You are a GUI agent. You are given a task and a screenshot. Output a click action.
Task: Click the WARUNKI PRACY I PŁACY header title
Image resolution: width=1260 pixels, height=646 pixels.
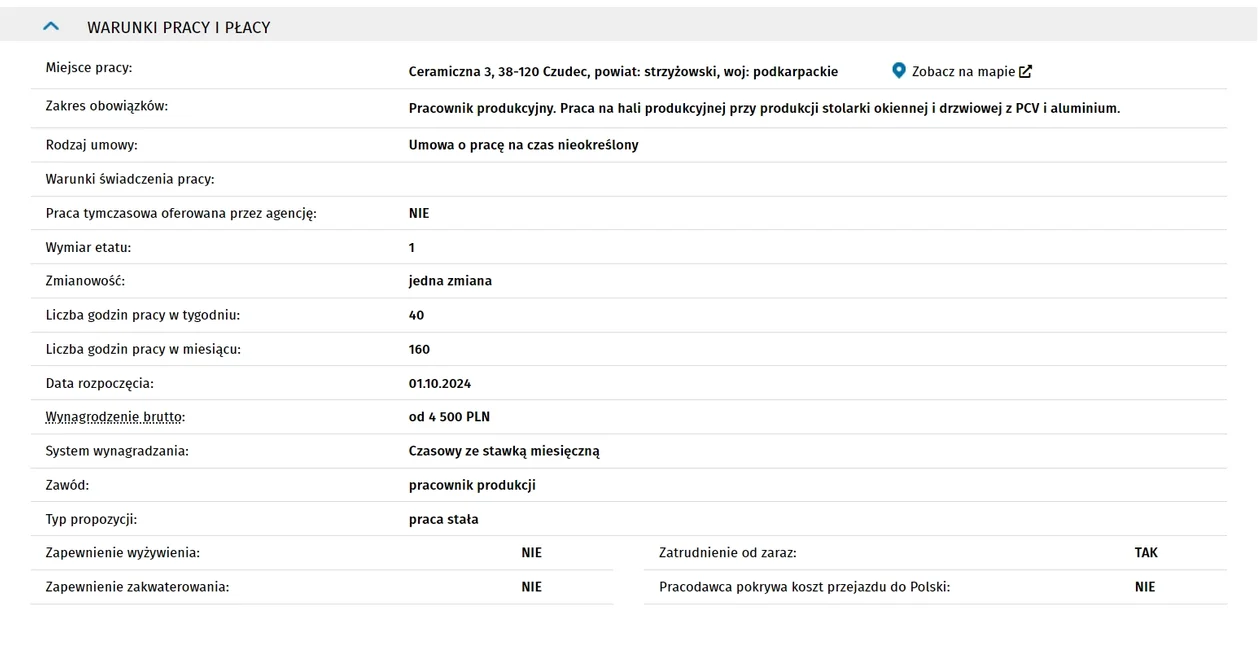[x=179, y=27]
